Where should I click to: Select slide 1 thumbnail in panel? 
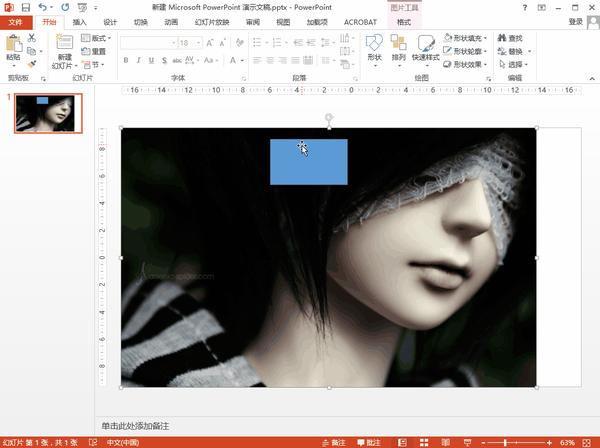(48, 113)
